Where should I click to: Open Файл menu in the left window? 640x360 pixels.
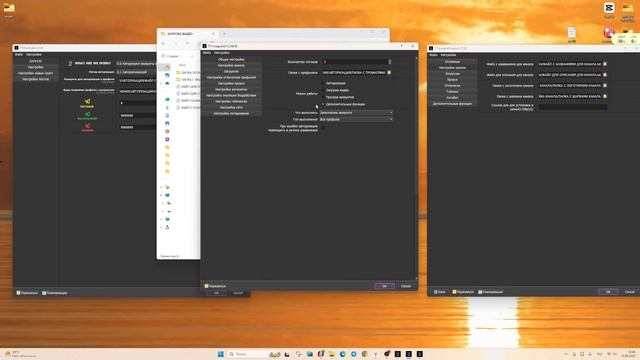19,54
